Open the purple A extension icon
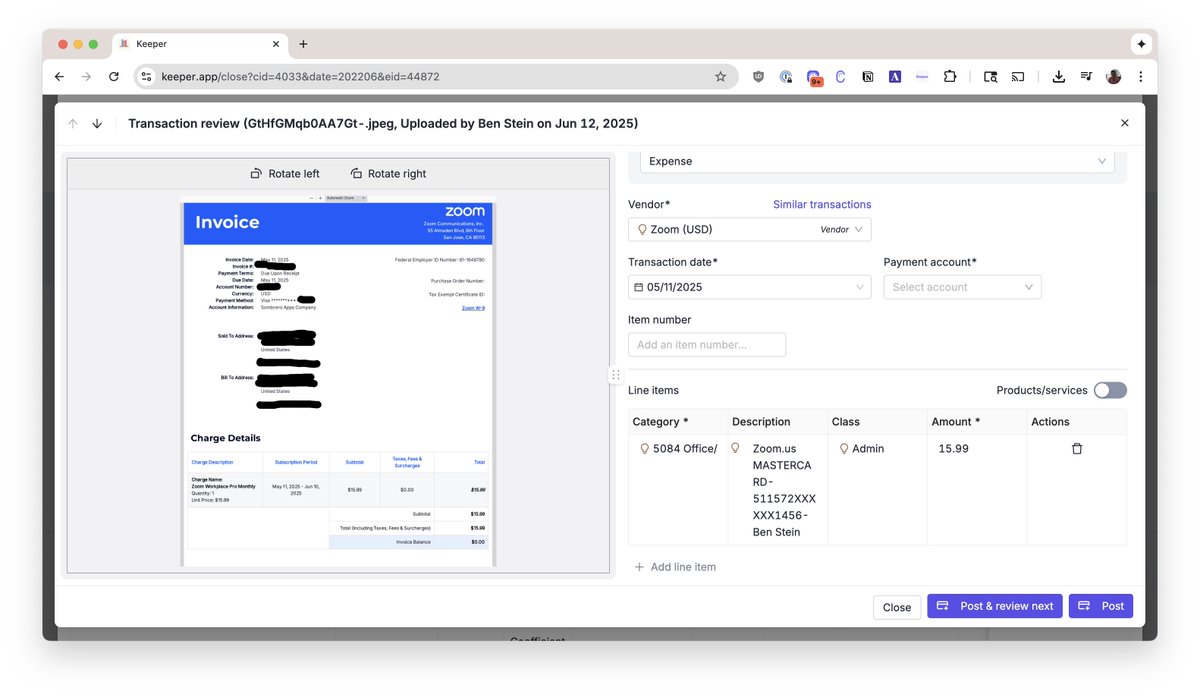The width and height of the screenshot is (1200, 697). click(895, 76)
